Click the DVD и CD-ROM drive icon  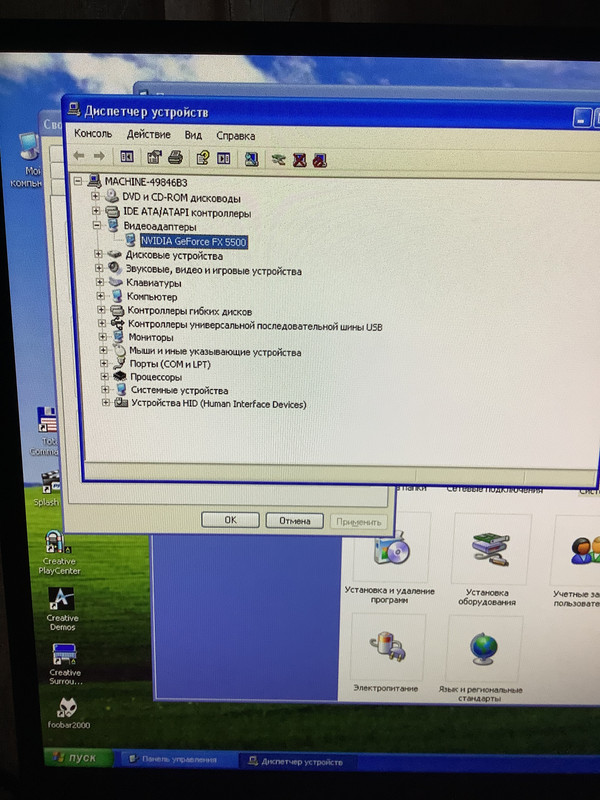click(x=111, y=196)
